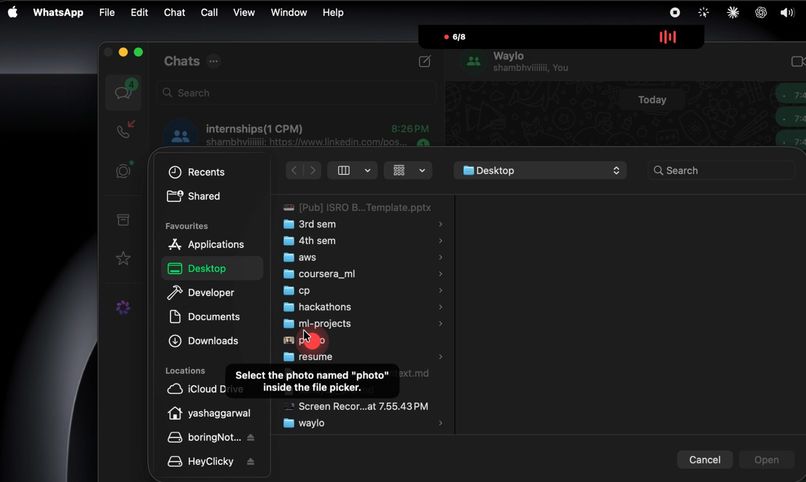Open the Status updates icon in WhatsApp sidebar
This screenshot has width=806, height=482.
tap(123, 170)
